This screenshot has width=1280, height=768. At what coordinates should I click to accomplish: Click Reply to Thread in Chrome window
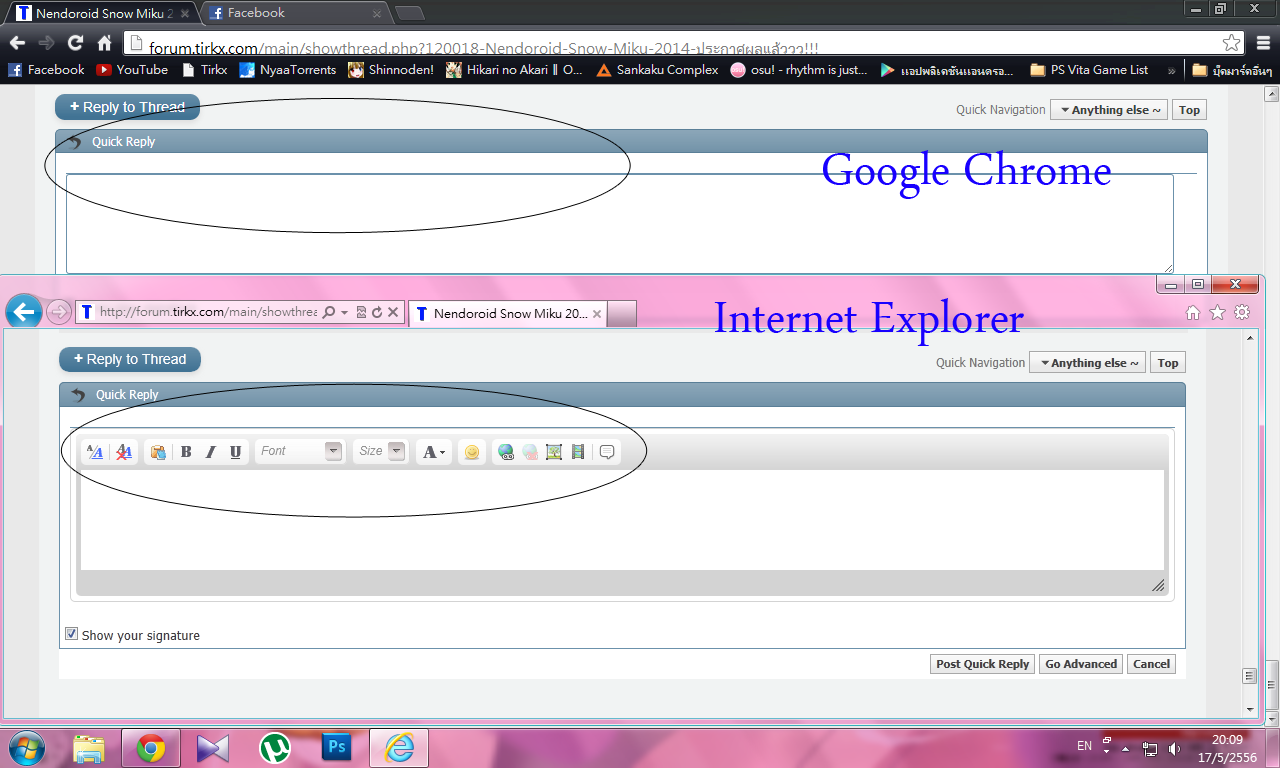tap(128, 107)
